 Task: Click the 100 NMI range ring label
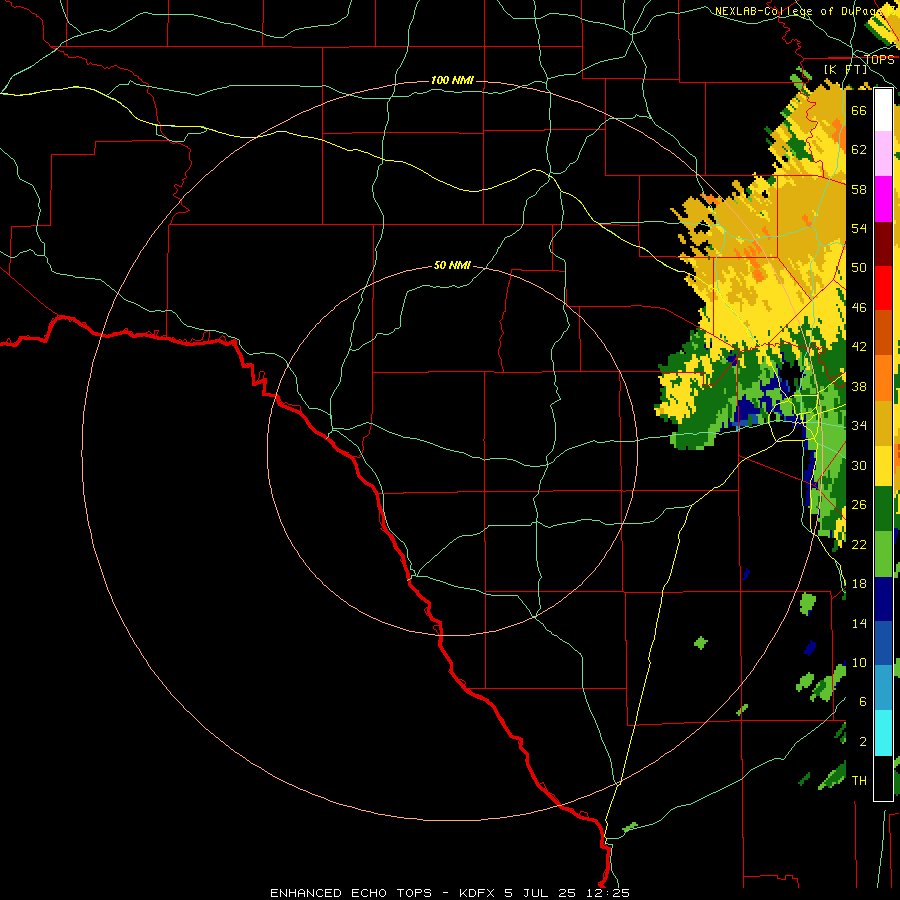tap(452, 80)
